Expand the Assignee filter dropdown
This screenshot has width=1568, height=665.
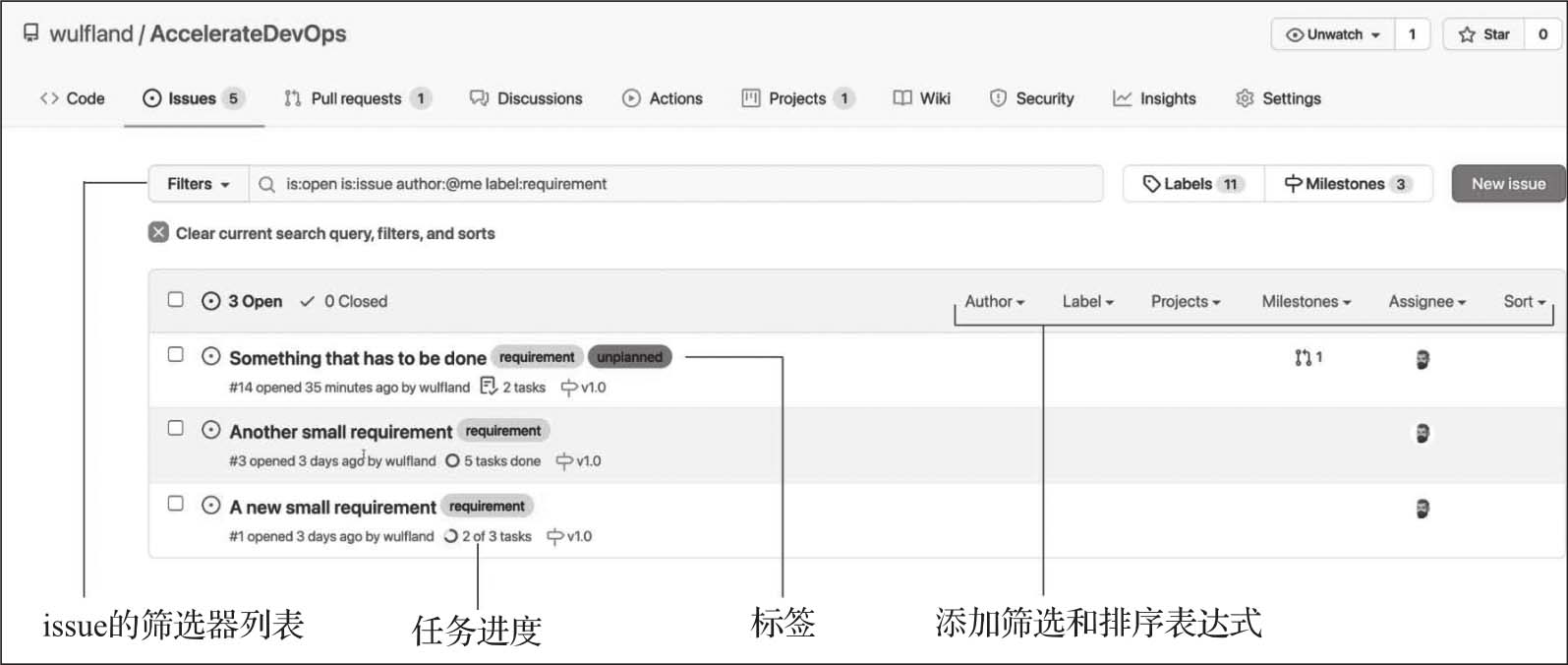(1426, 302)
